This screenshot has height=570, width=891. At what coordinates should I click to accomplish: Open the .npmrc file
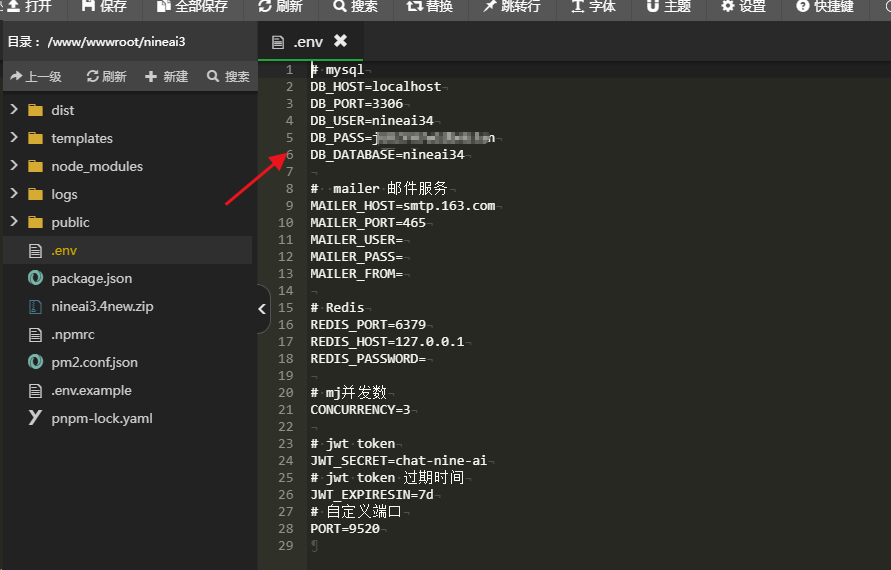point(73,334)
